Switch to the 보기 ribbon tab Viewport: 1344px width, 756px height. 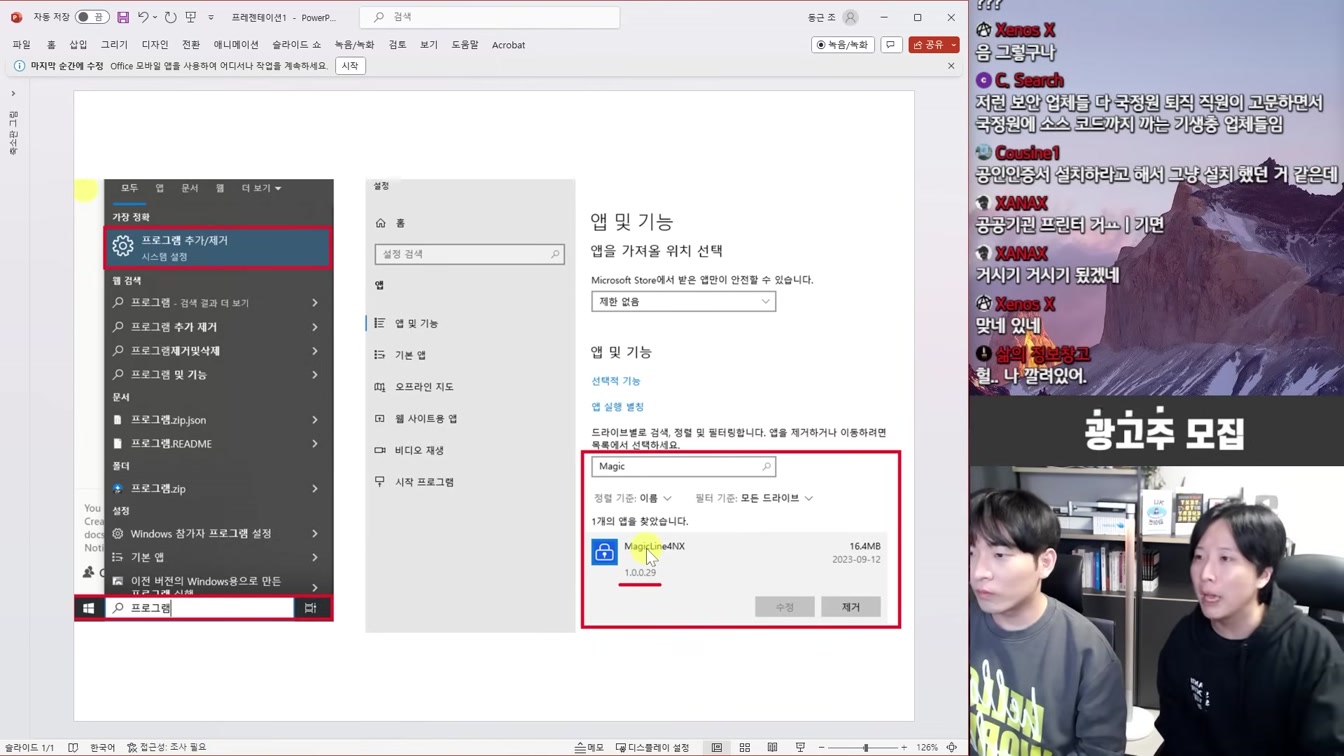(x=429, y=45)
